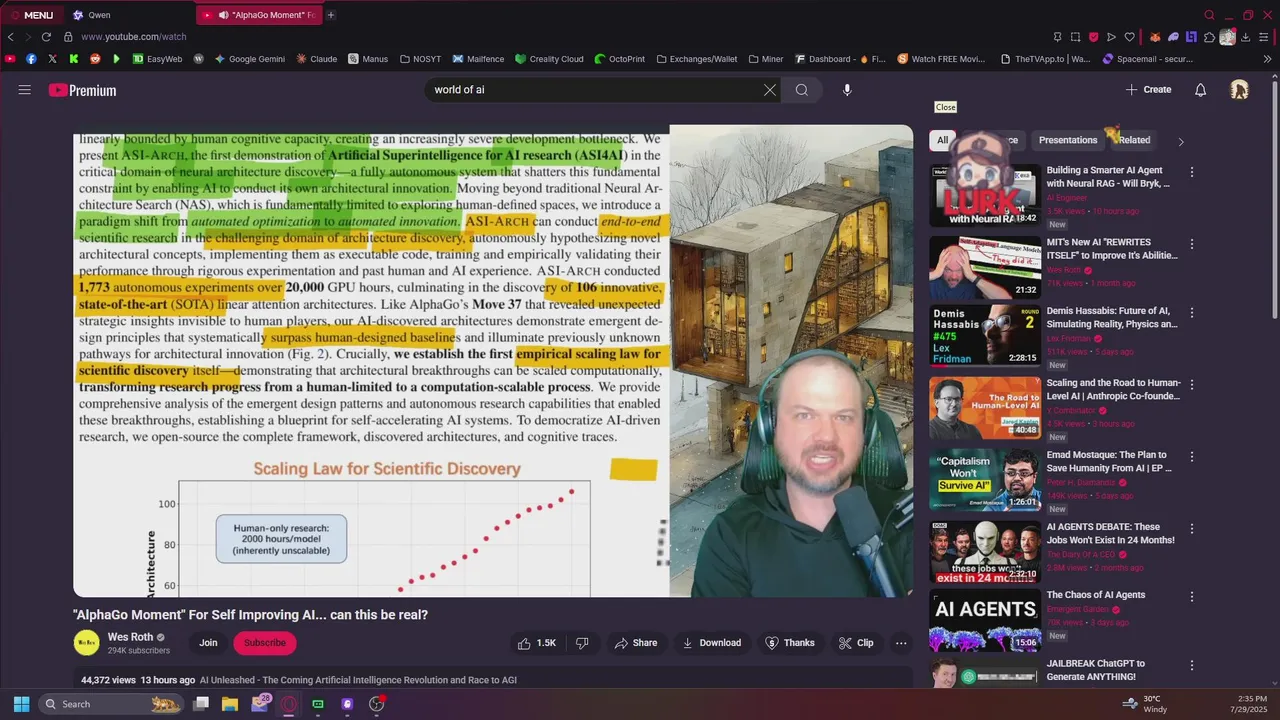This screenshot has width=1280, height=720.
Task: Click the Subscribe button
Action: [x=265, y=643]
